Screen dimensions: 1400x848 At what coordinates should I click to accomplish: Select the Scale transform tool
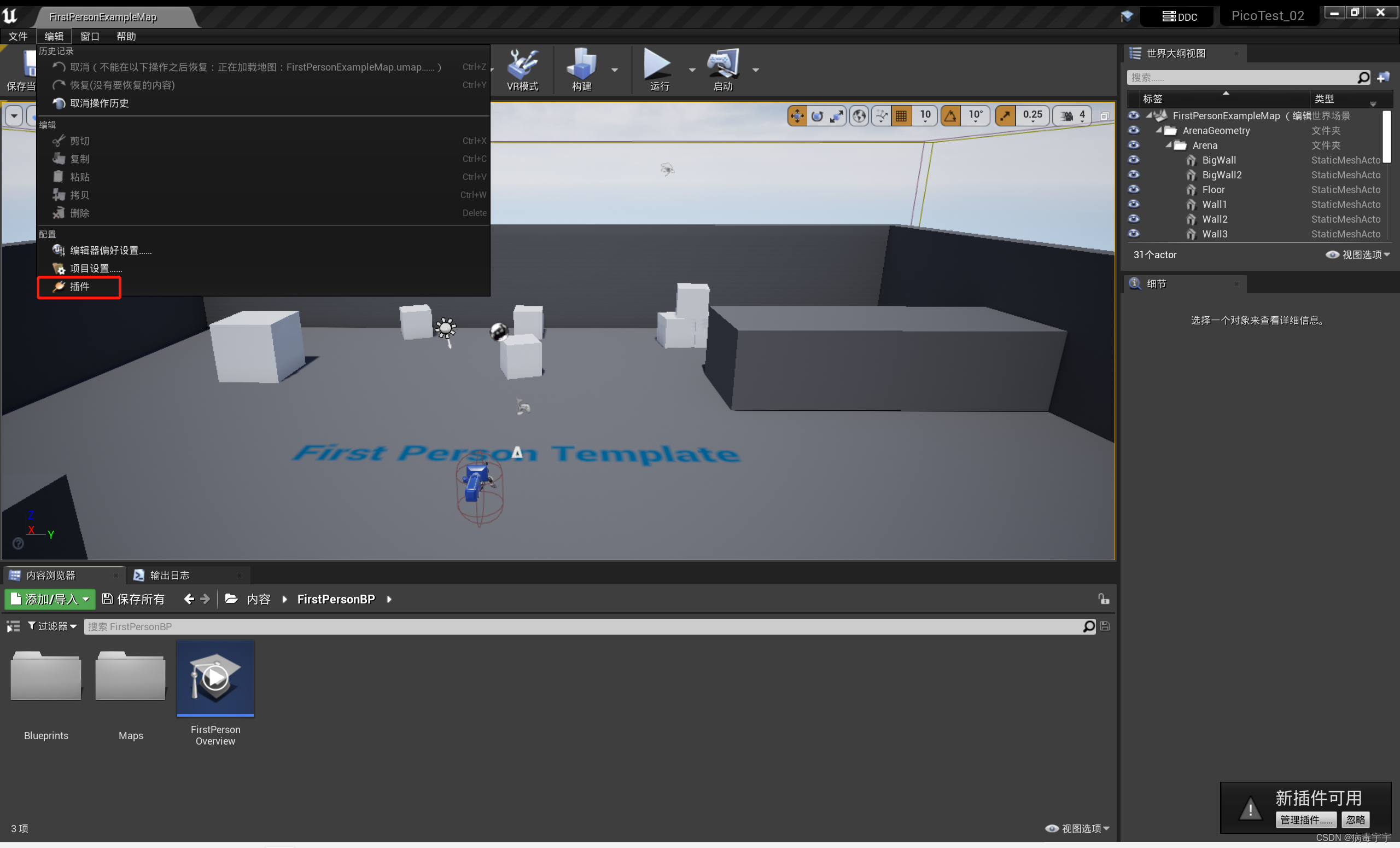(x=837, y=115)
